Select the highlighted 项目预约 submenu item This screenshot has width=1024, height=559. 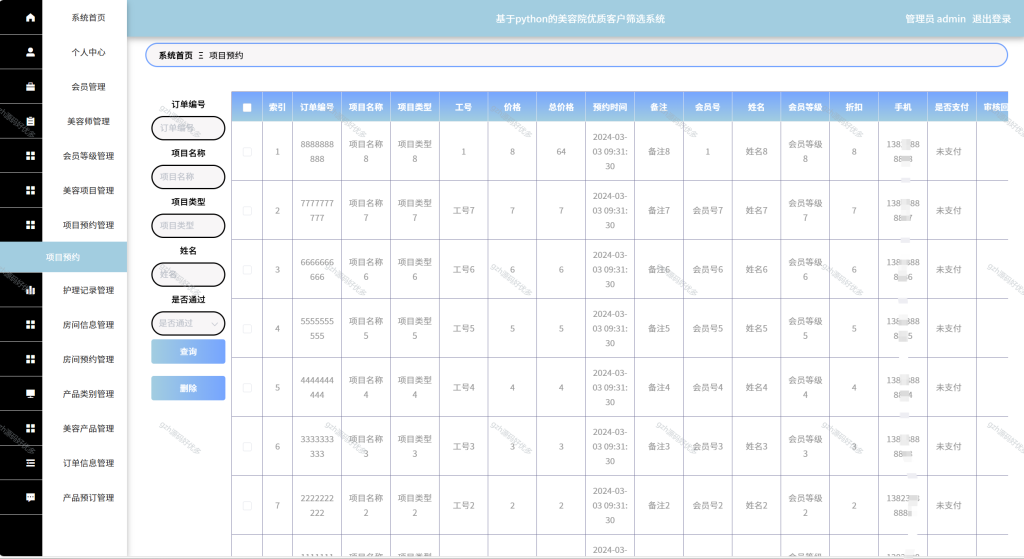coord(63,257)
